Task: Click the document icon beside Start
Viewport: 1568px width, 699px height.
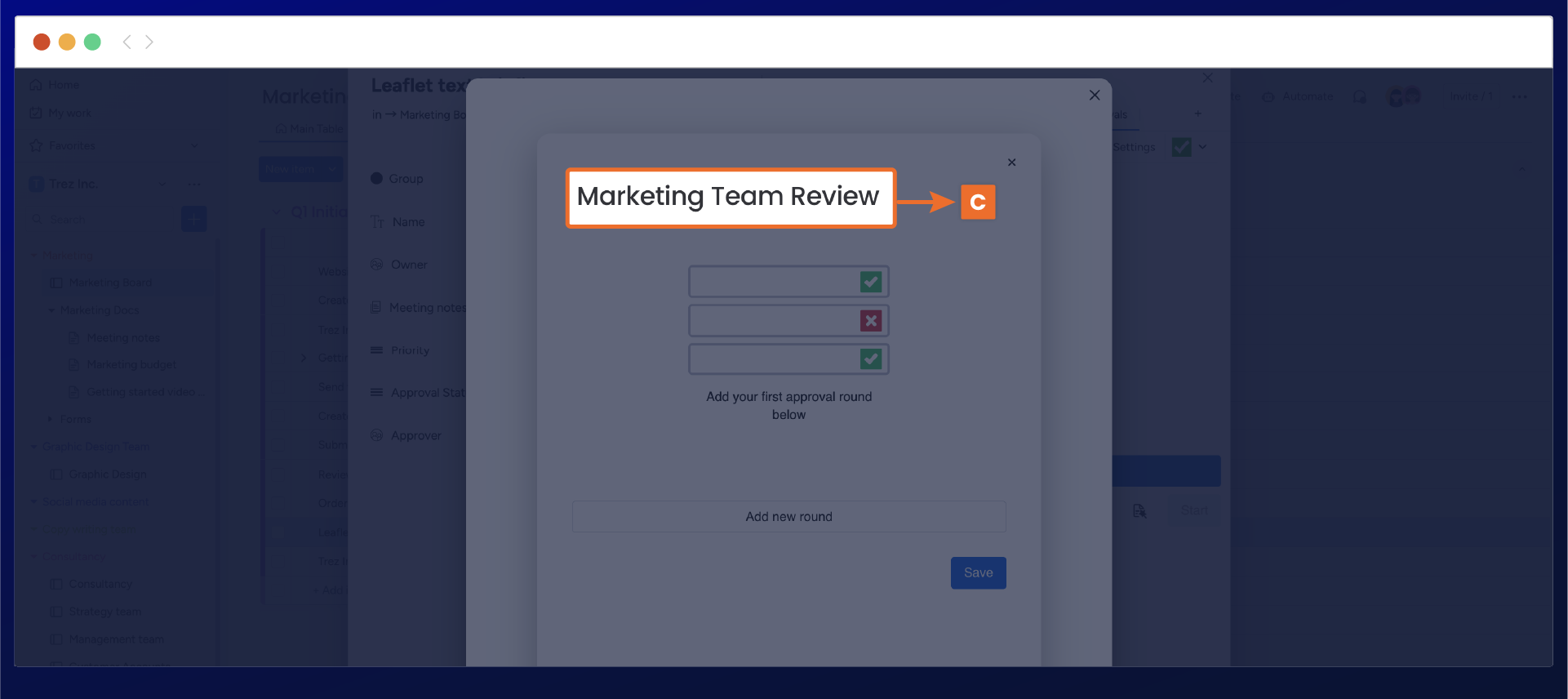Action: coord(1139,511)
